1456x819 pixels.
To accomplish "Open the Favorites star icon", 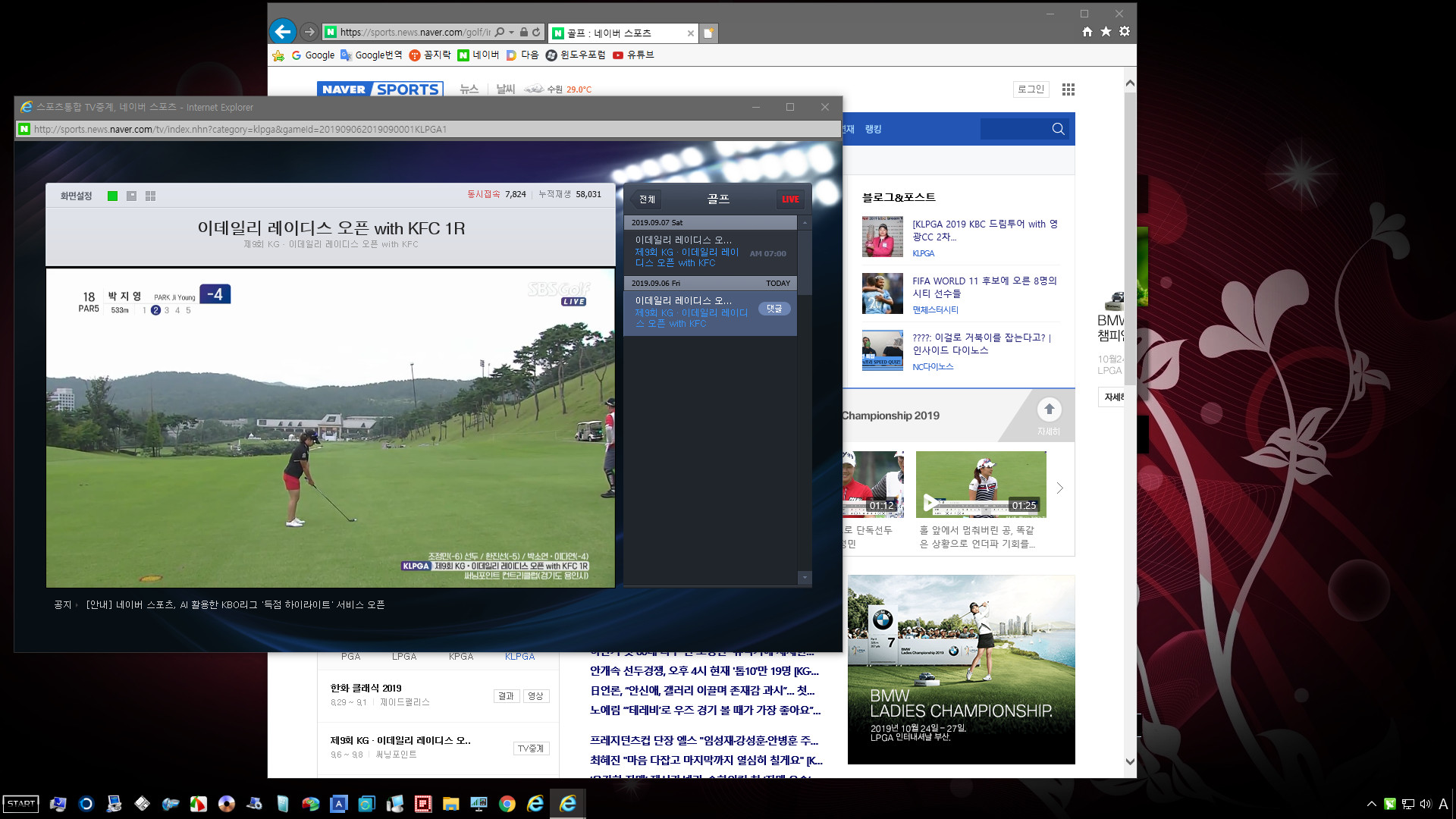I will [x=1106, y=32].
